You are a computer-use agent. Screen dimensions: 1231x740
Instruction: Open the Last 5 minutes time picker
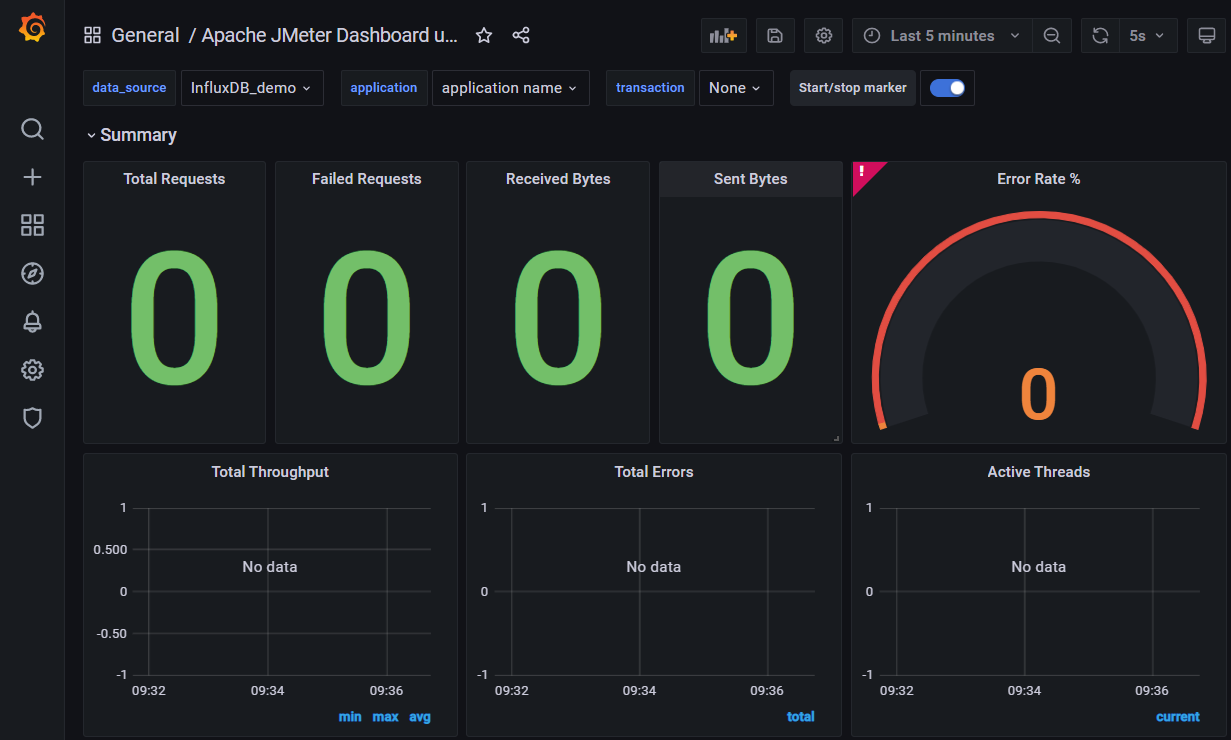click(943, 36)
